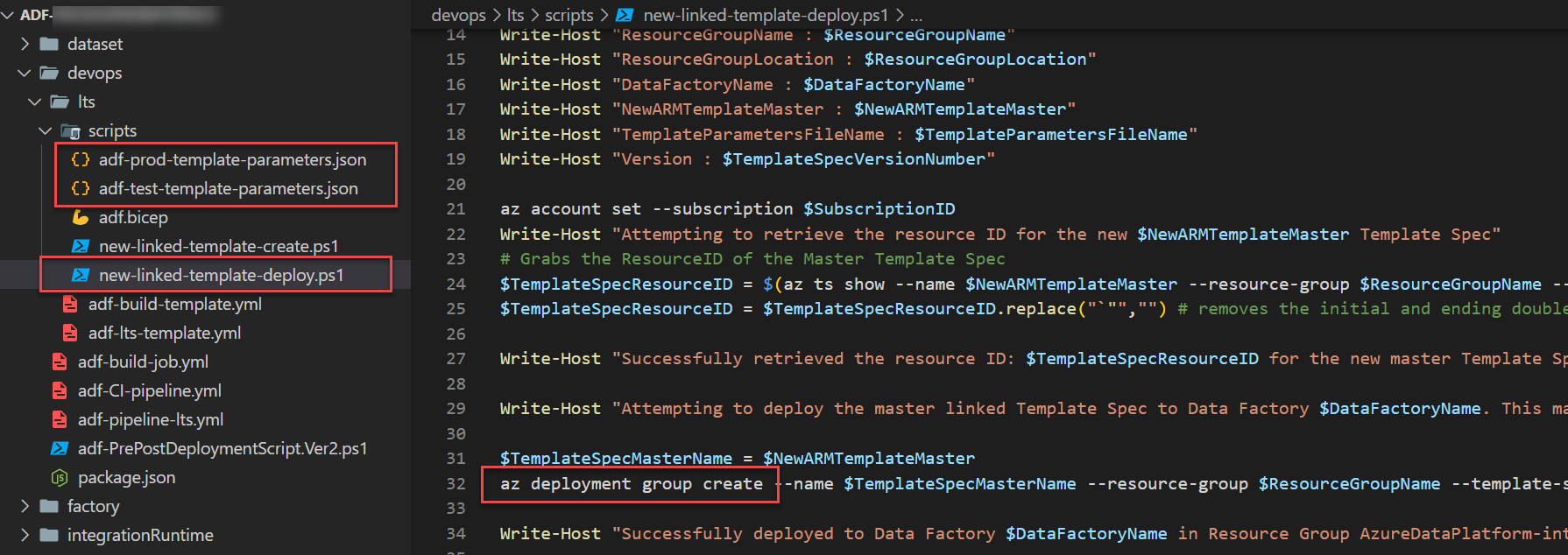
Task: Open adf-pipeline-lts.yml file
Action: point(150,420)
